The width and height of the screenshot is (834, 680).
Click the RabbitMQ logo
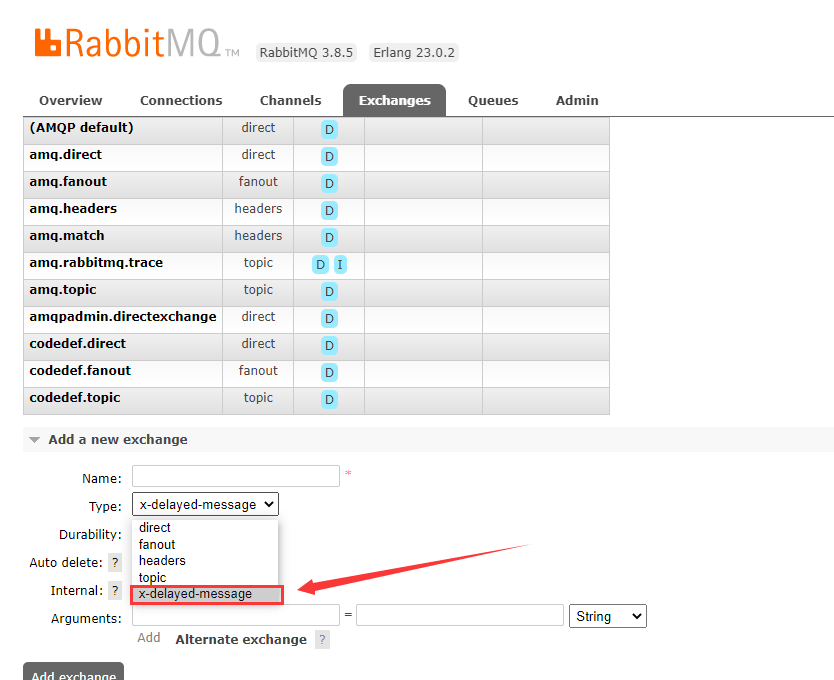click(136, 43)
